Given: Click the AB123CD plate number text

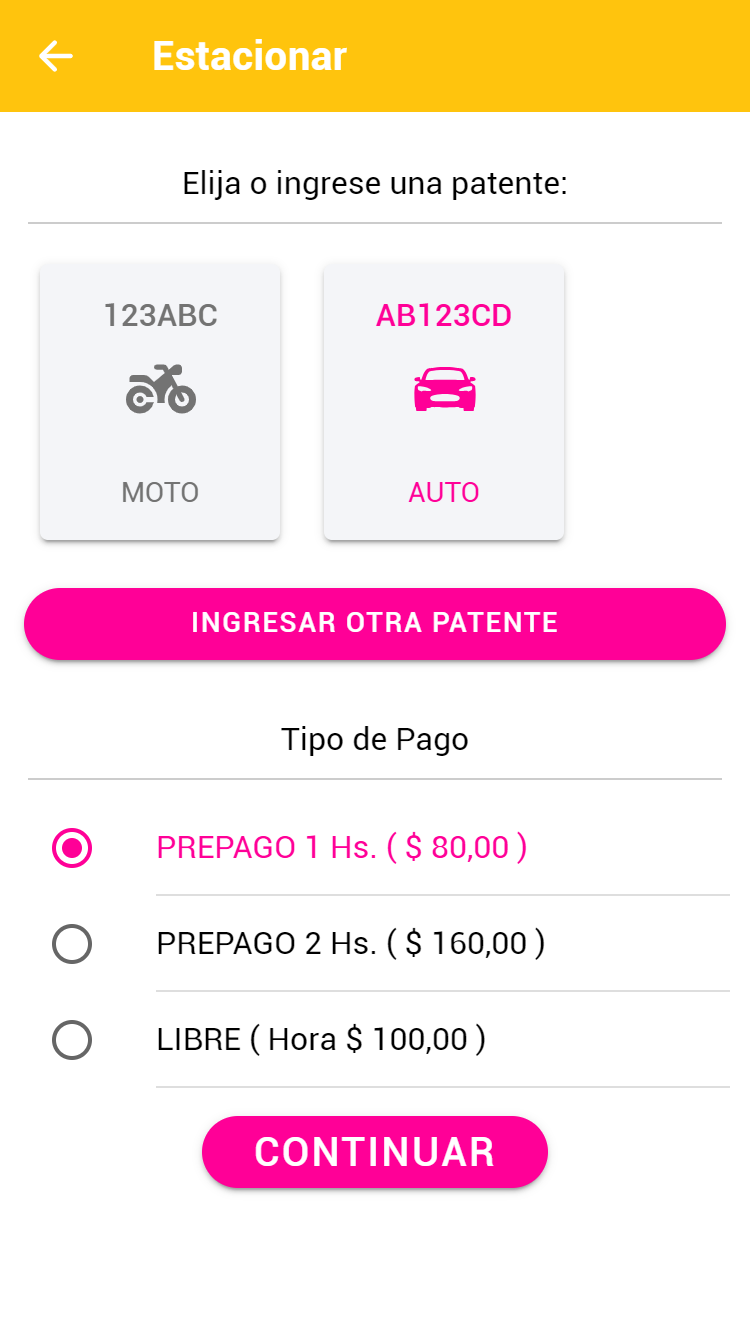Looking at the screenshot, I should [444, 316].
